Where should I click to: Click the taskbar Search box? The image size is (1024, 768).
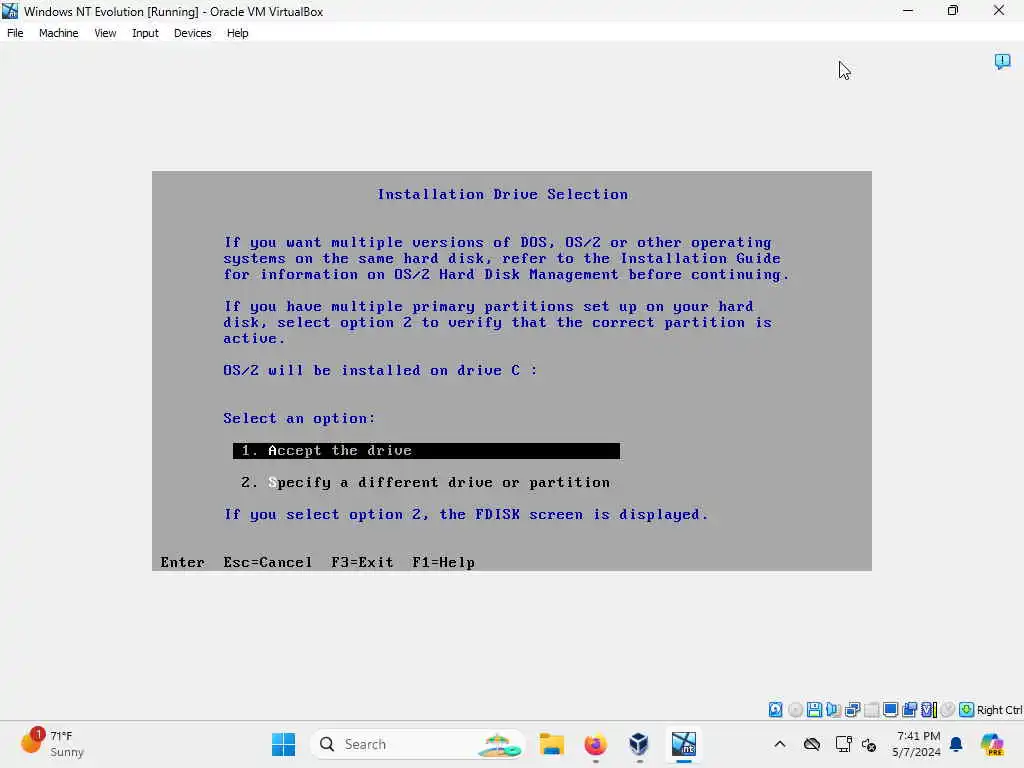(418, 744)
